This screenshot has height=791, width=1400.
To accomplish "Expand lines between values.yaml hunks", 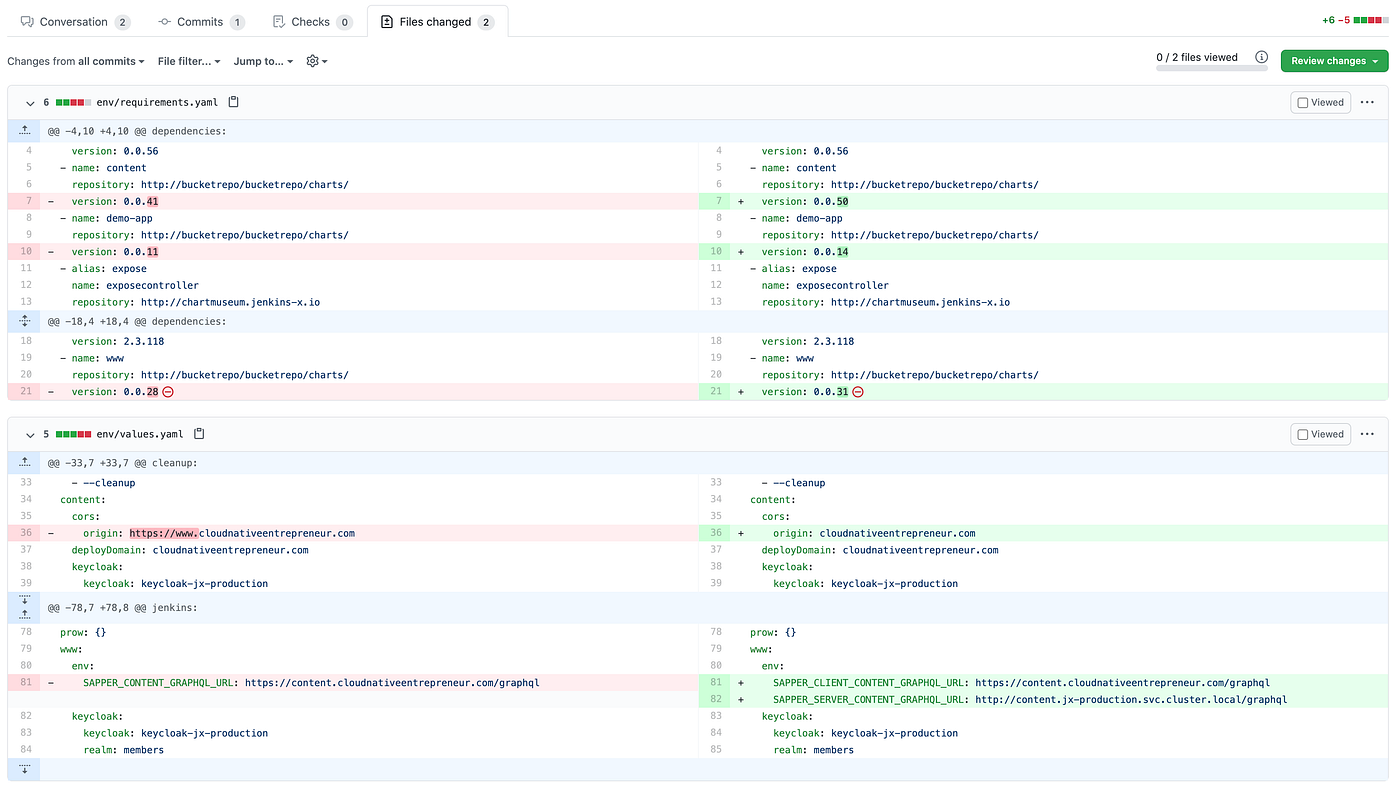I will click(x=24, y=607).
